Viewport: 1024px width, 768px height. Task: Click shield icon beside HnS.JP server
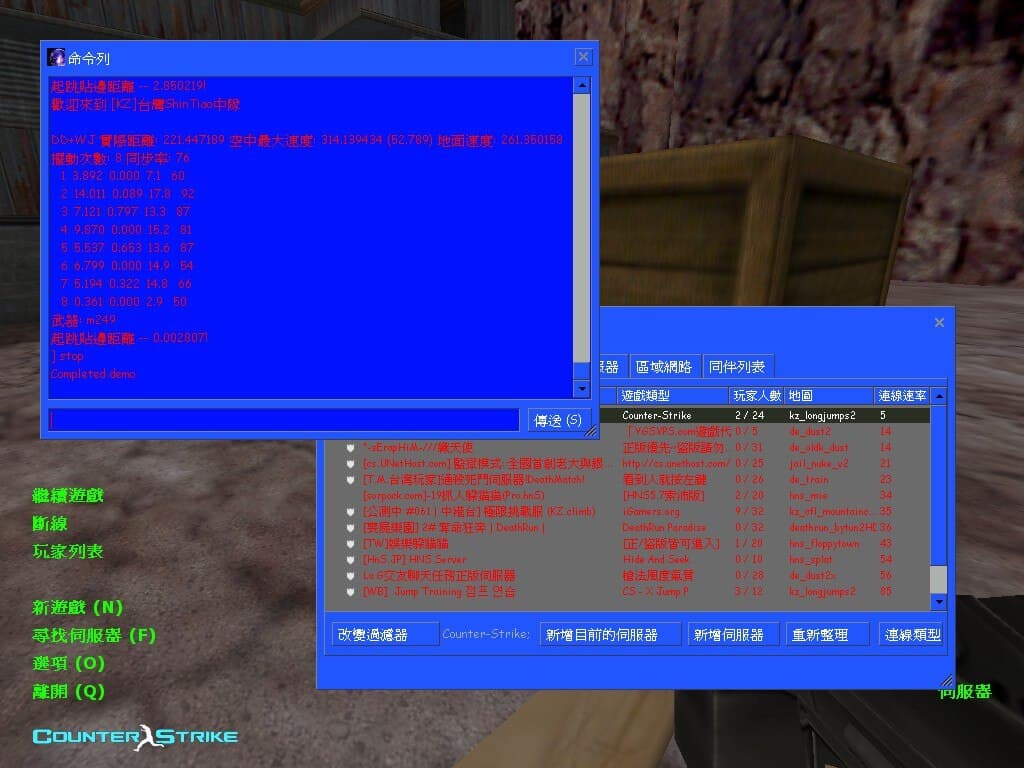coord(350,559)
